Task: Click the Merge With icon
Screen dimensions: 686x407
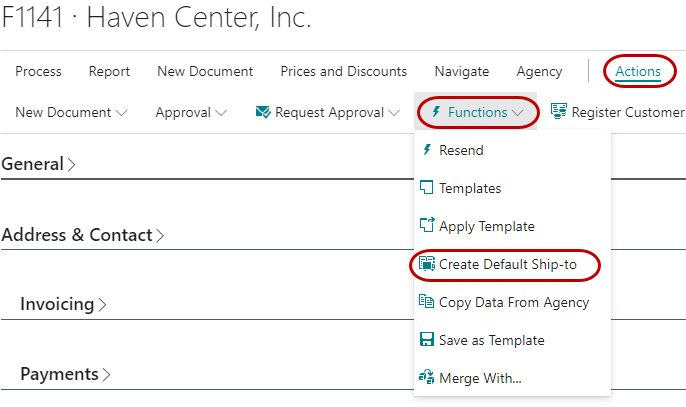Action: point(427,378)
